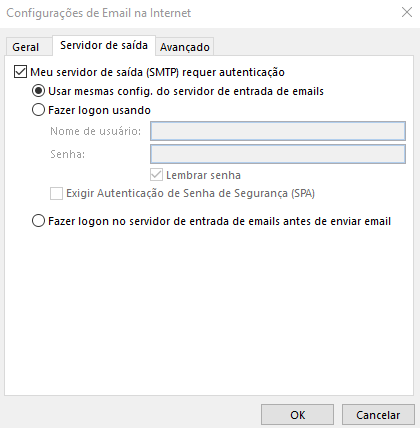Viewport: 420px width, 428px height.
Task: Toggle the Lembrar senha checkbox box
Action: click(x=156, y=175)
